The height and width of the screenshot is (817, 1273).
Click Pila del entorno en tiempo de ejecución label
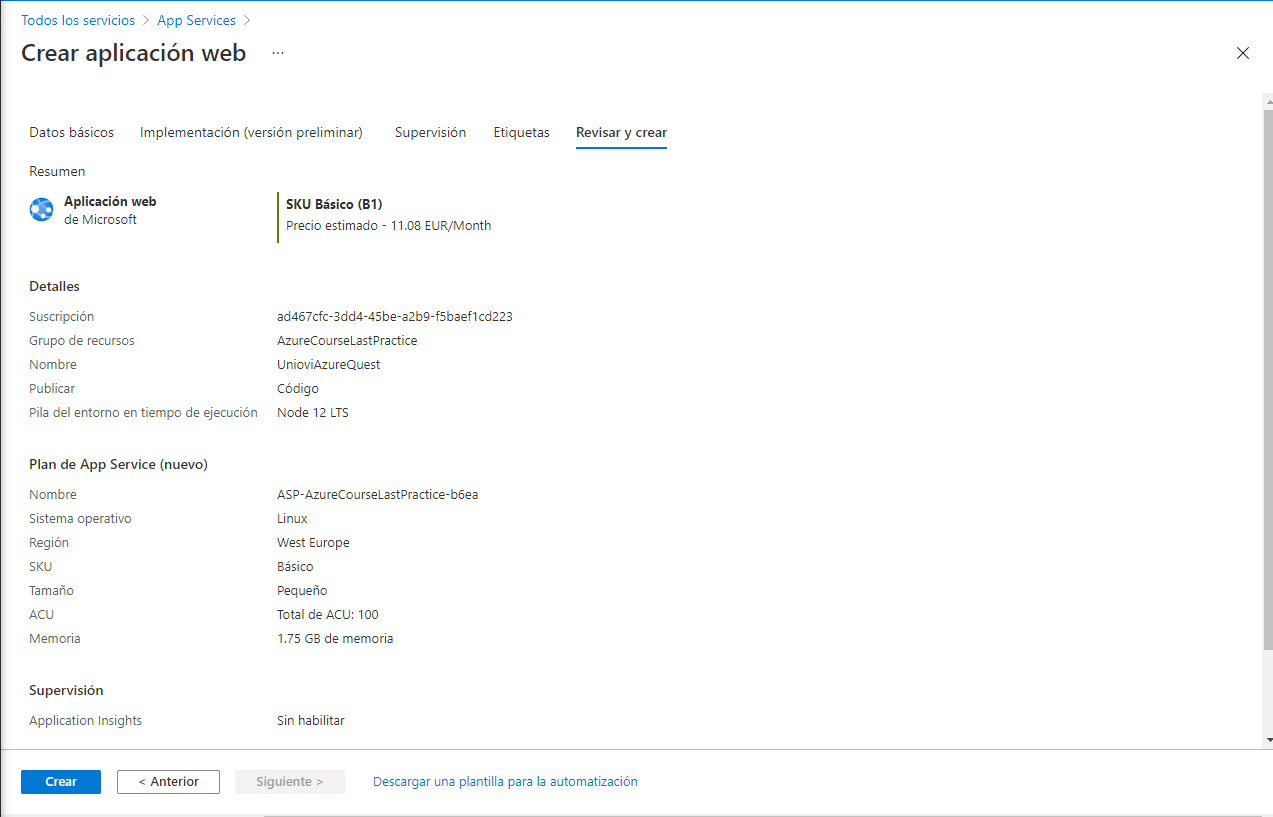[x=143, y=412]
